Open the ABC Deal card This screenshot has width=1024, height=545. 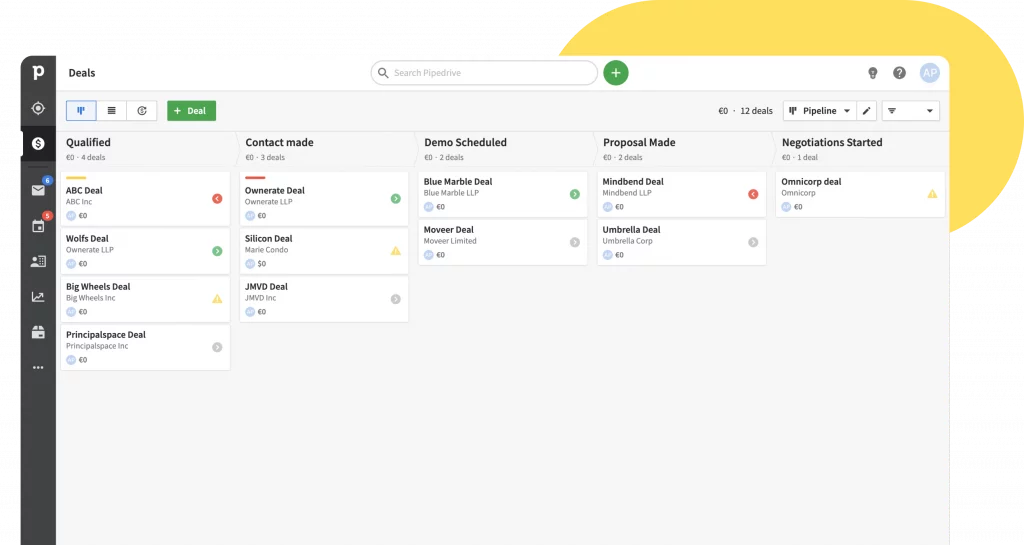pos(145,199)
